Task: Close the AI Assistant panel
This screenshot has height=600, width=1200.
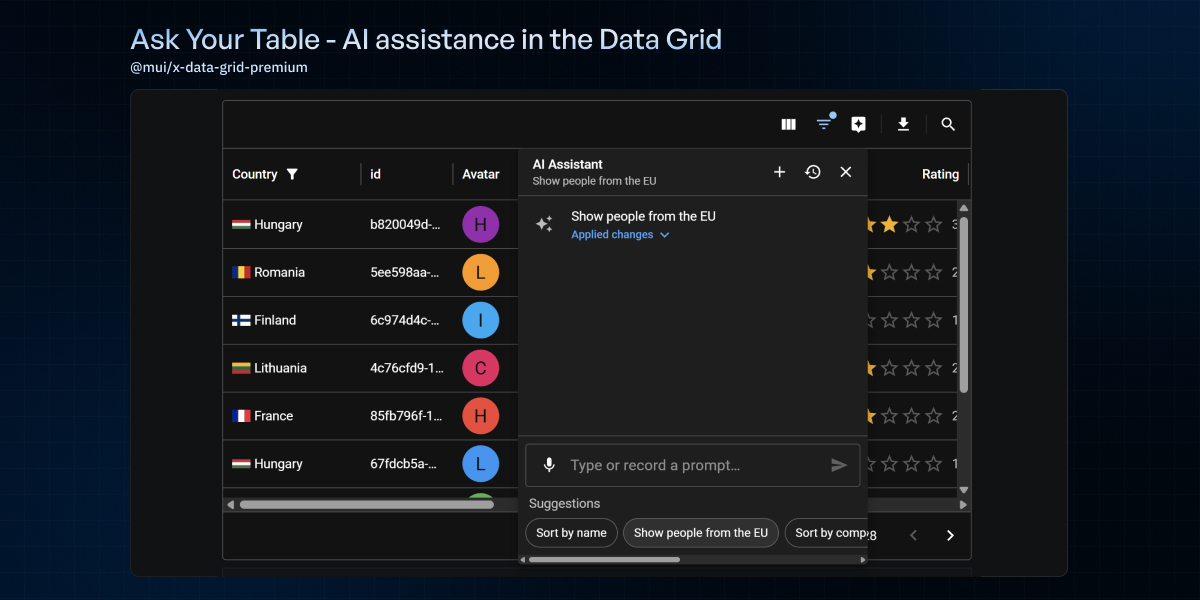Action: coord(846,172)
